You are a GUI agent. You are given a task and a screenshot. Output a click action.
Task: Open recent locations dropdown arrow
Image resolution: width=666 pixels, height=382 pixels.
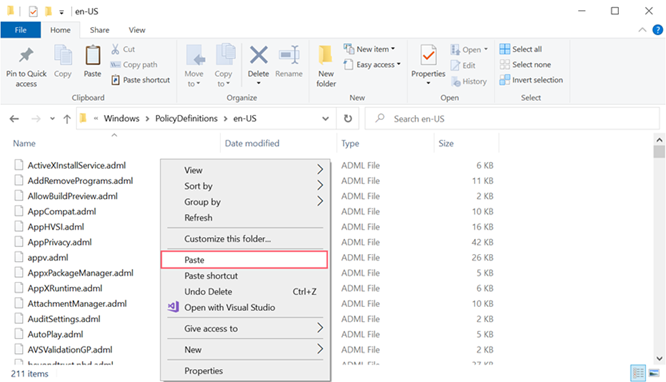coord(52,119)
